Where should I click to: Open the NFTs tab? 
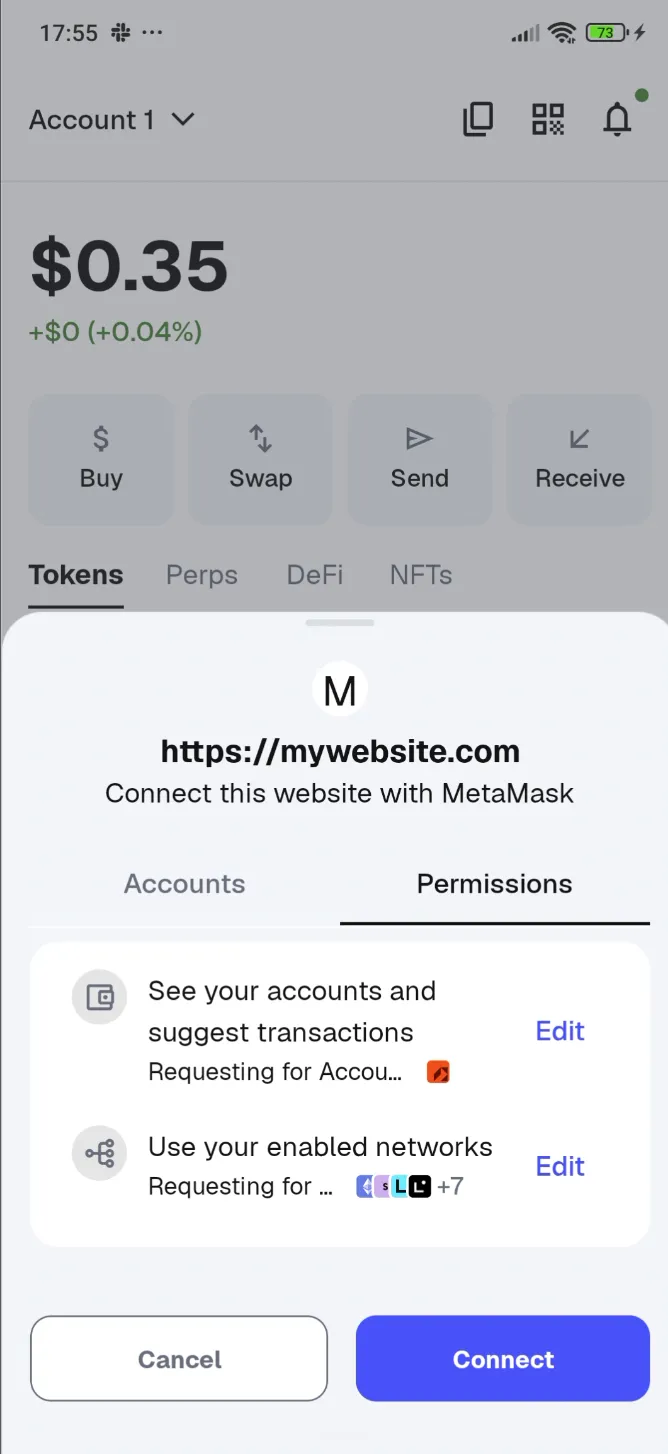[420, 575]
